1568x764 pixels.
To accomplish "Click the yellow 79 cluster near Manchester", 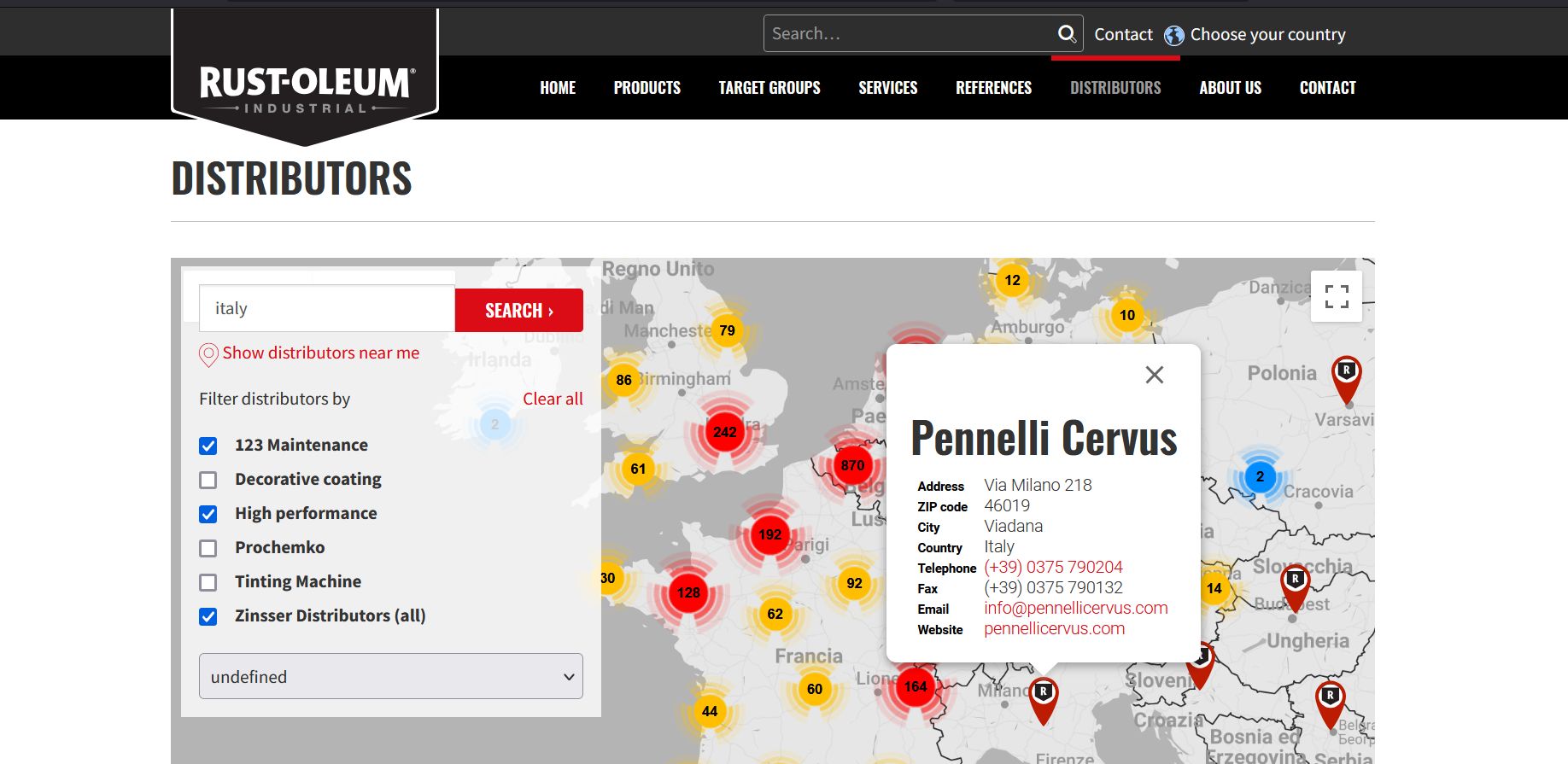I will coord(727,331).
